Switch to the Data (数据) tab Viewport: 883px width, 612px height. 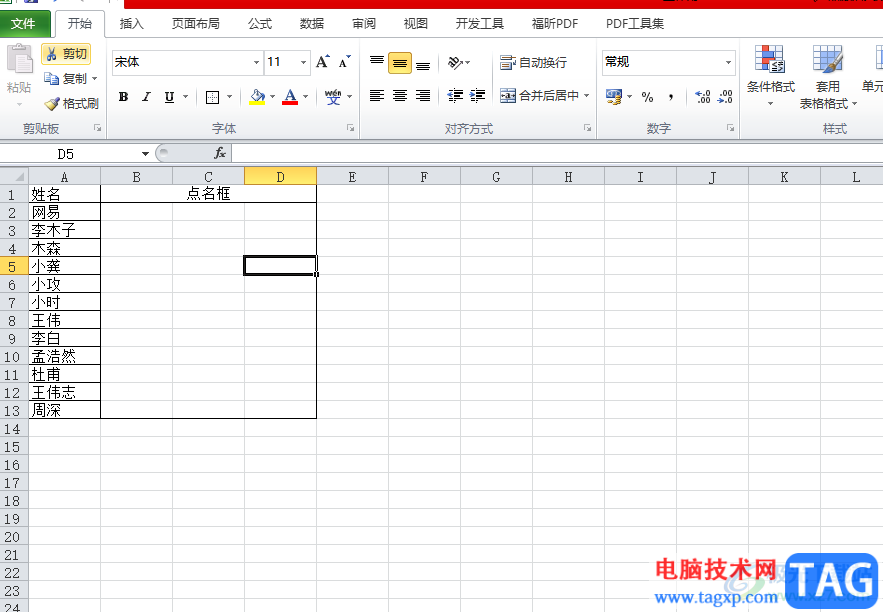pos(312,24)
